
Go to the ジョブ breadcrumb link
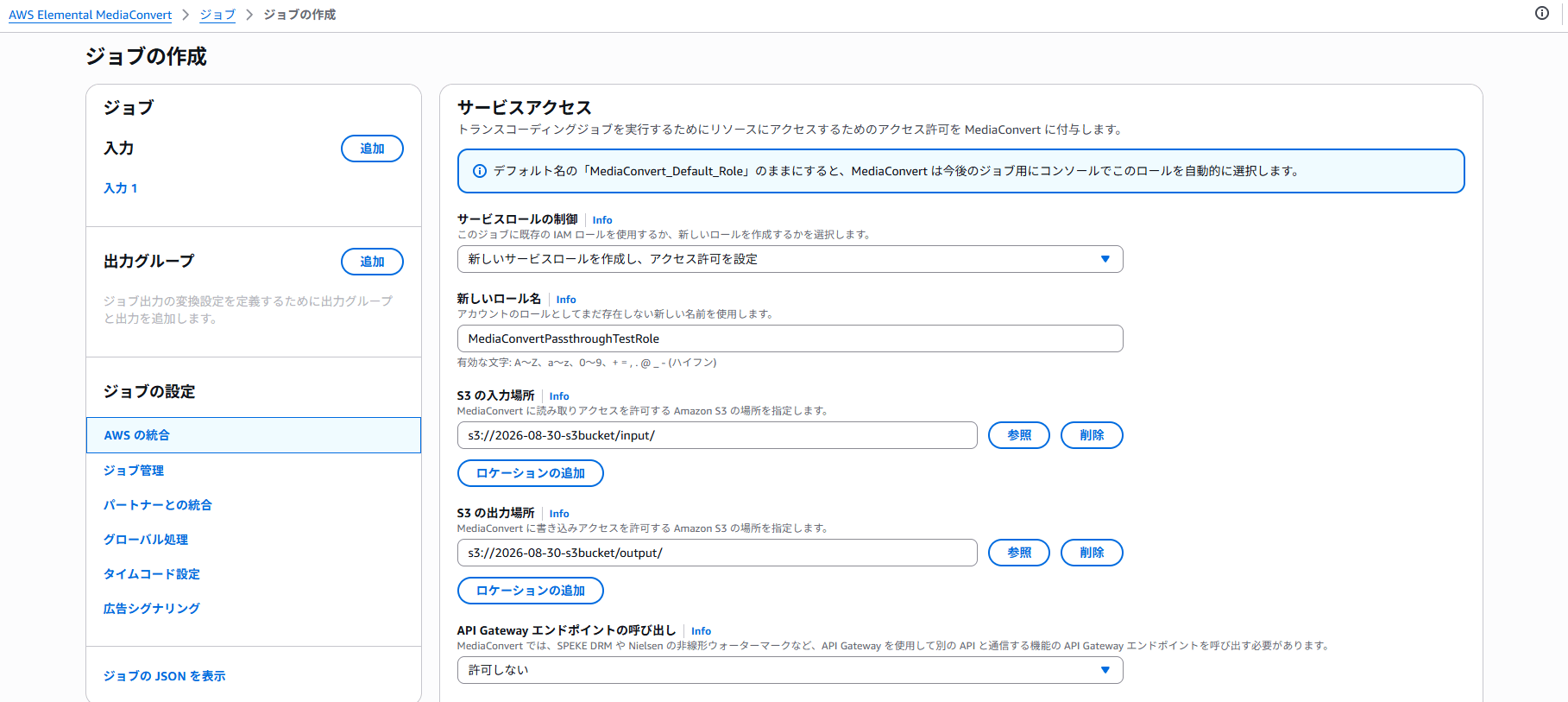217,15
